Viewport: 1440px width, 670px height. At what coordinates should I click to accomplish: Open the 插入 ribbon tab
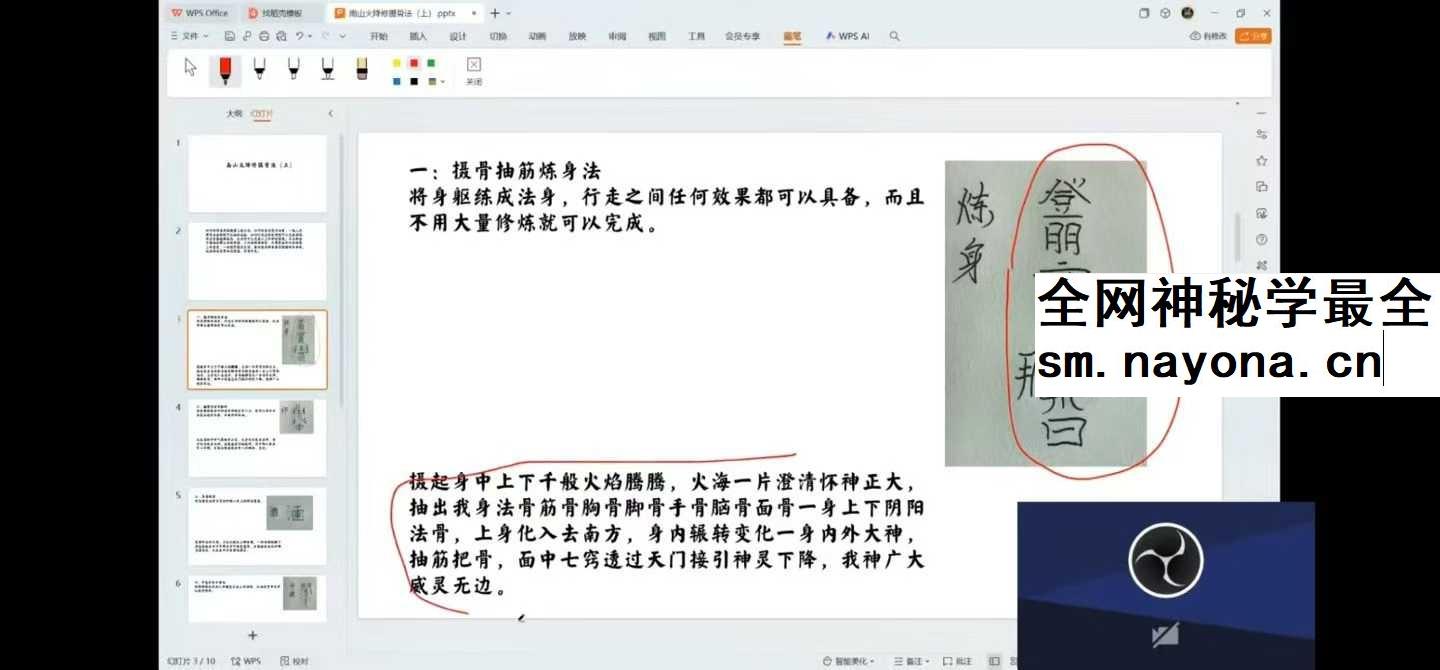418,36
